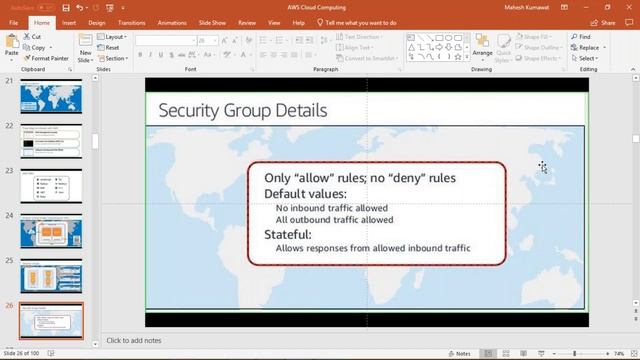Clear all formatting icon
The height and width of the screenshot is (360, 640).
pyautogui.click(x=249, y=40)
